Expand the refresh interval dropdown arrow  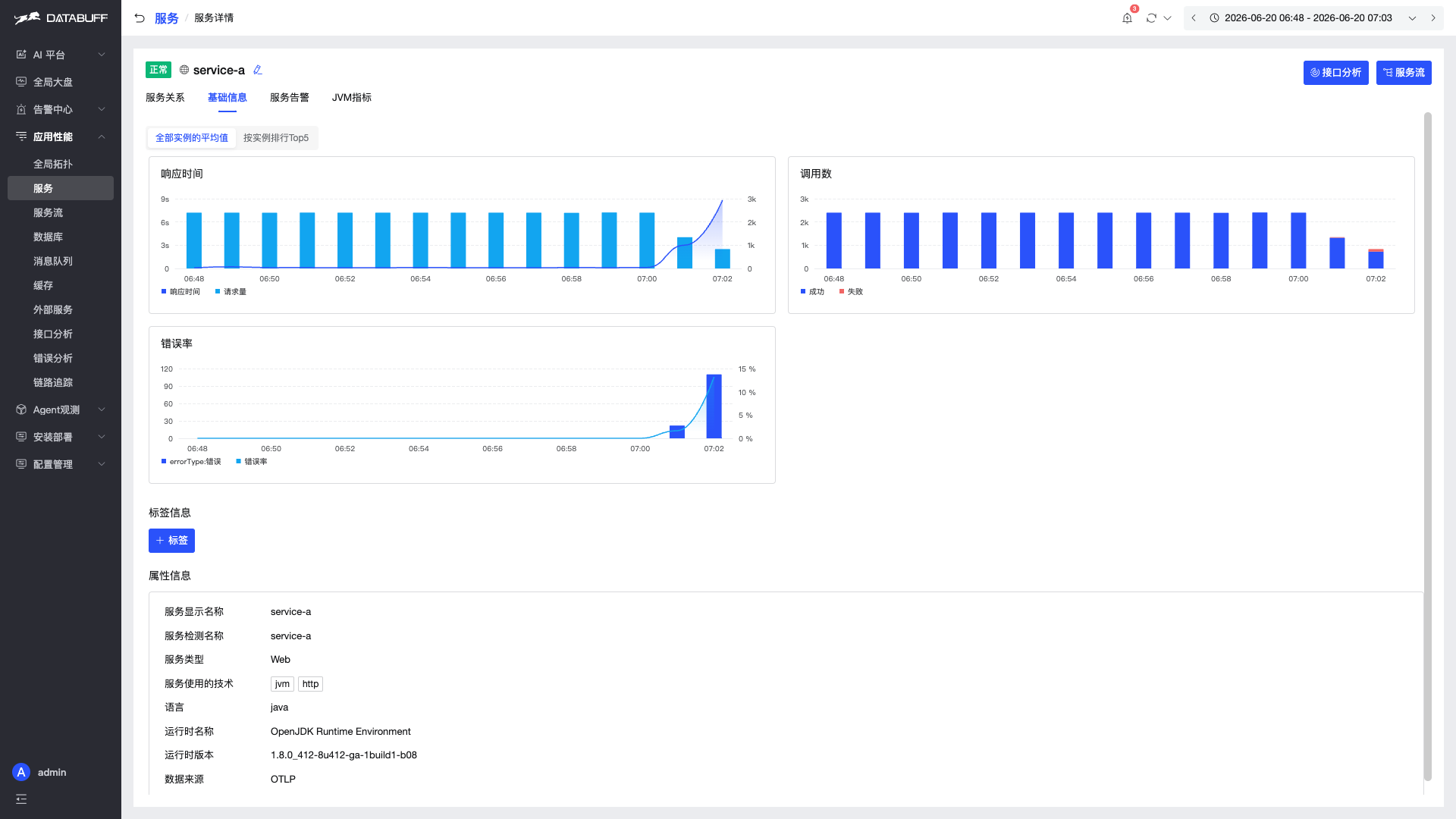click(x=1168, y=18)
